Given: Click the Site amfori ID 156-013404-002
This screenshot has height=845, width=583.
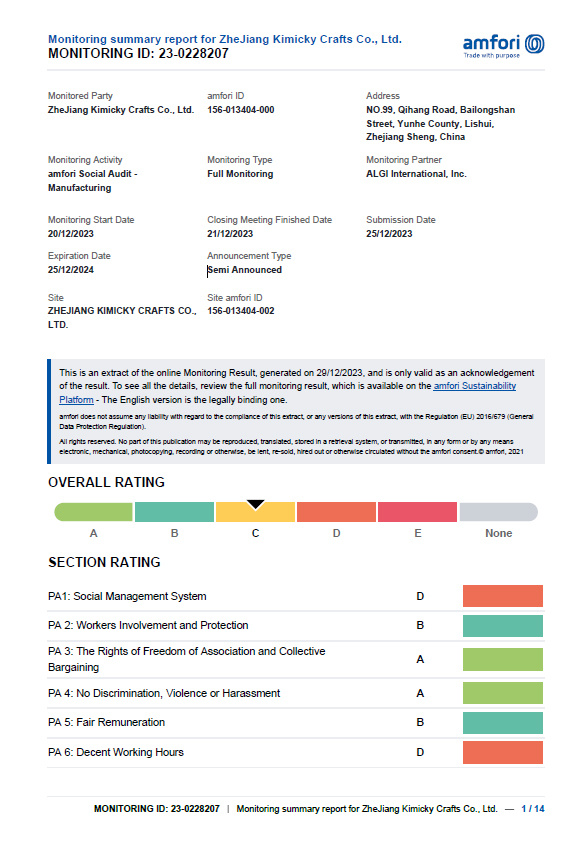Looking at the screenshot, I should [x=241, y=311].
